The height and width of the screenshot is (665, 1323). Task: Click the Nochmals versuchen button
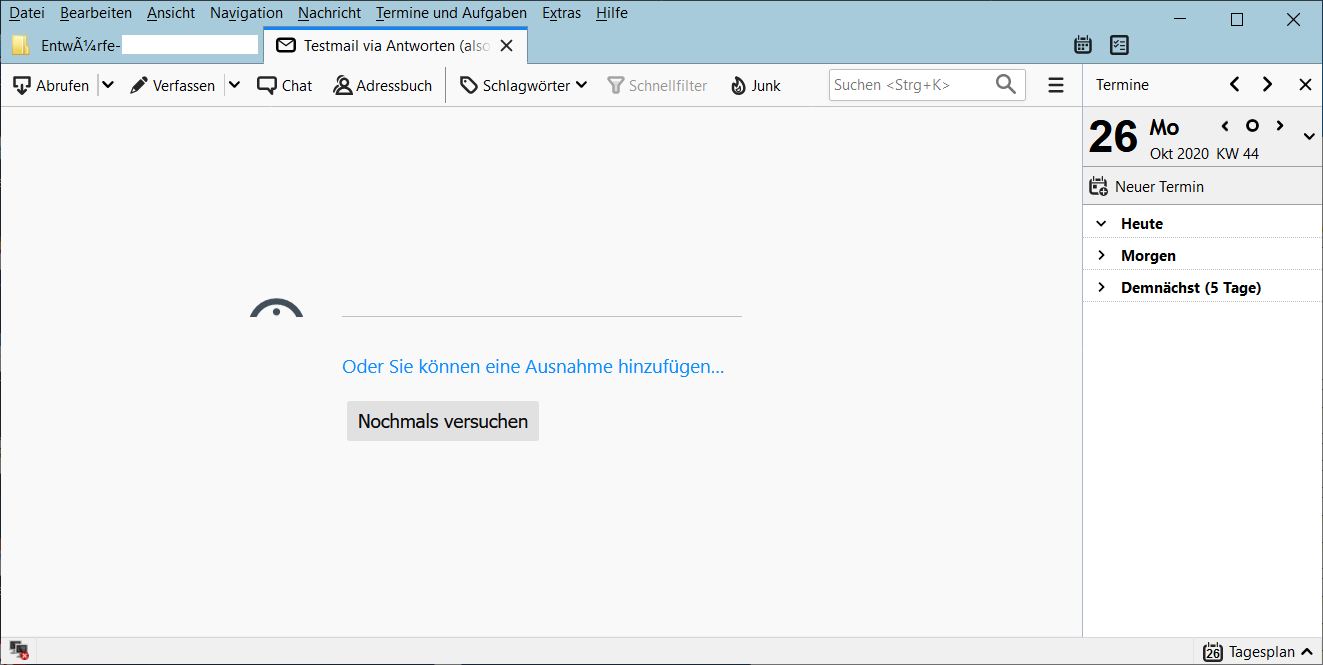443,421
